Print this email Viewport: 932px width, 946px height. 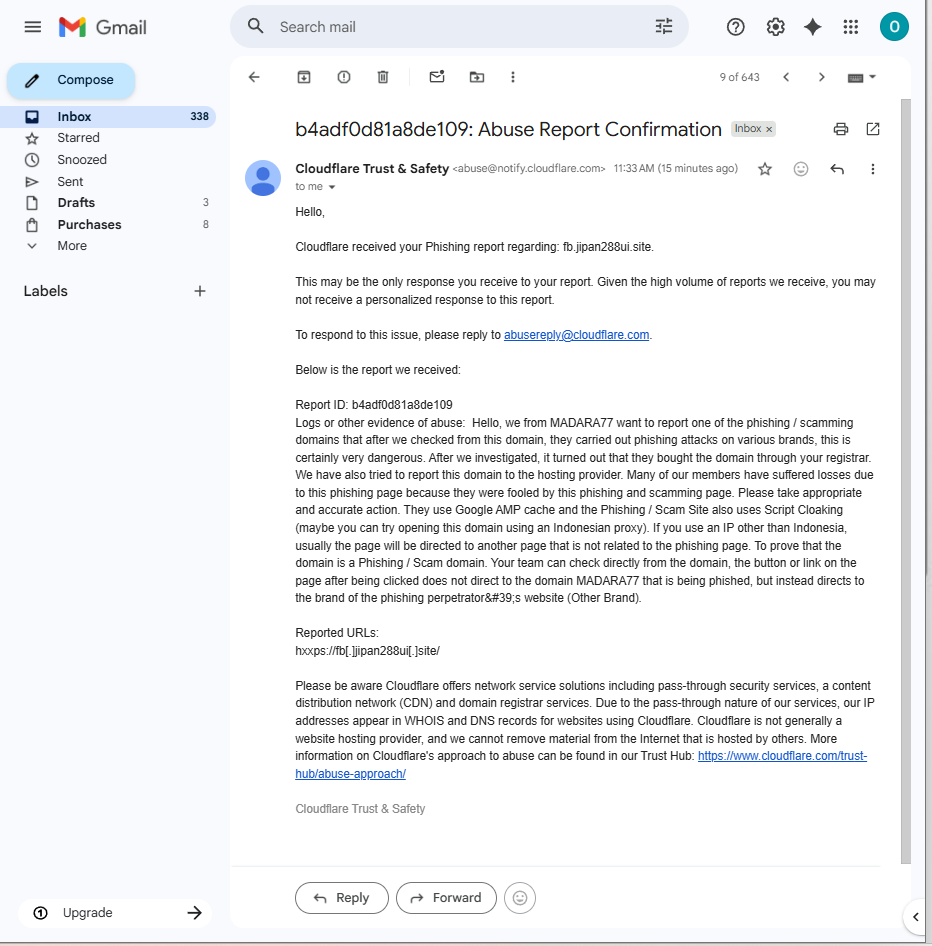click(841, 129)
